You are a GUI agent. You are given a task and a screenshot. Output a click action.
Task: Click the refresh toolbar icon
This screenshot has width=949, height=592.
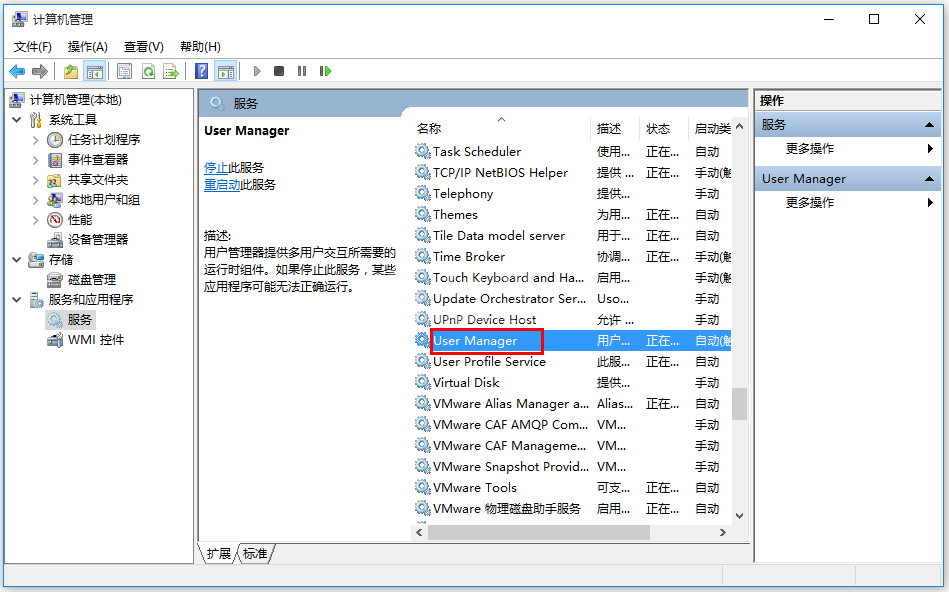(148, 71)
